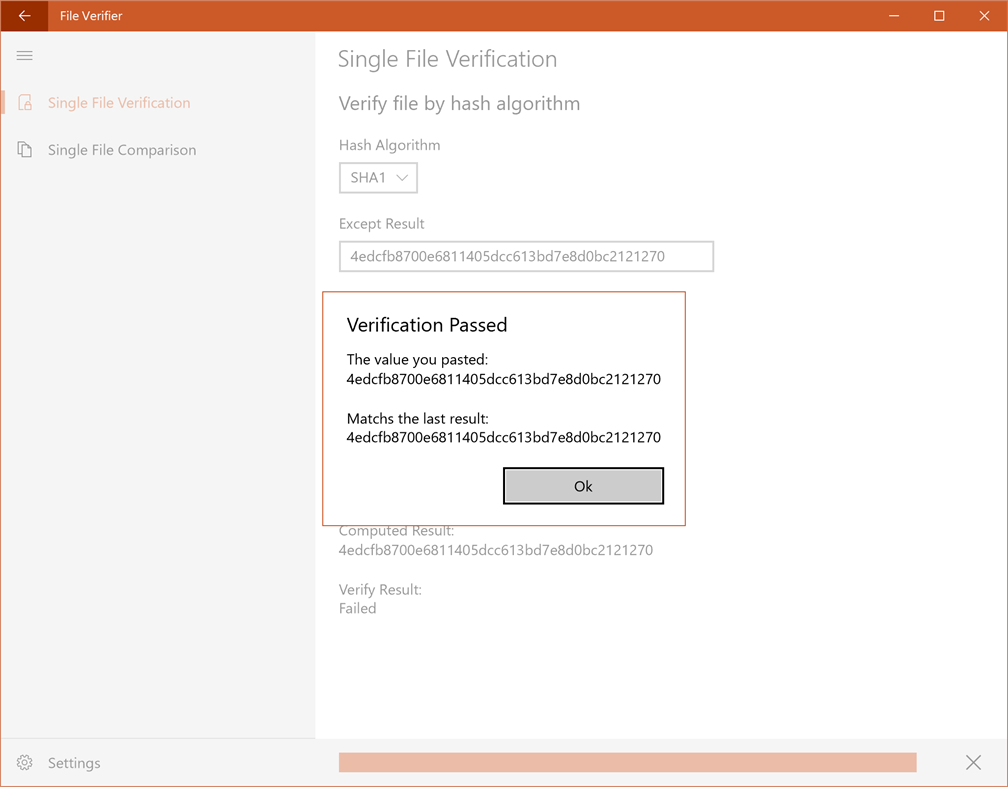The height and width of the screenshot is (787, 1008).
Task: Select the Single File Verification nav item
Action: (x=118, y=102)
